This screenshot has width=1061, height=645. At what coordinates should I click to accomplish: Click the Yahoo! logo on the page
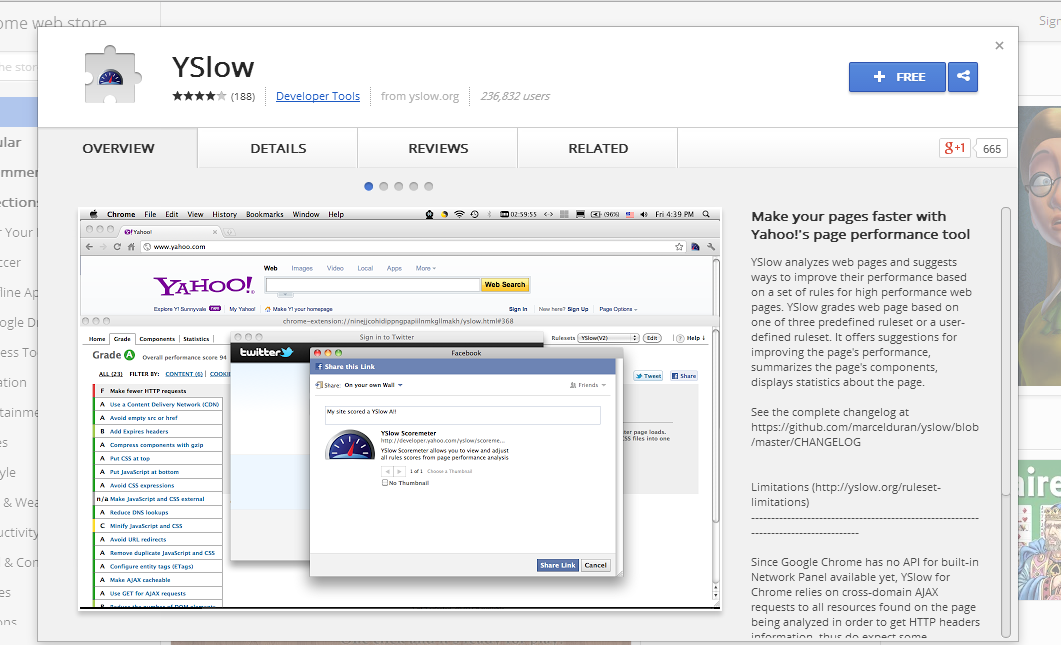point(203,285)
